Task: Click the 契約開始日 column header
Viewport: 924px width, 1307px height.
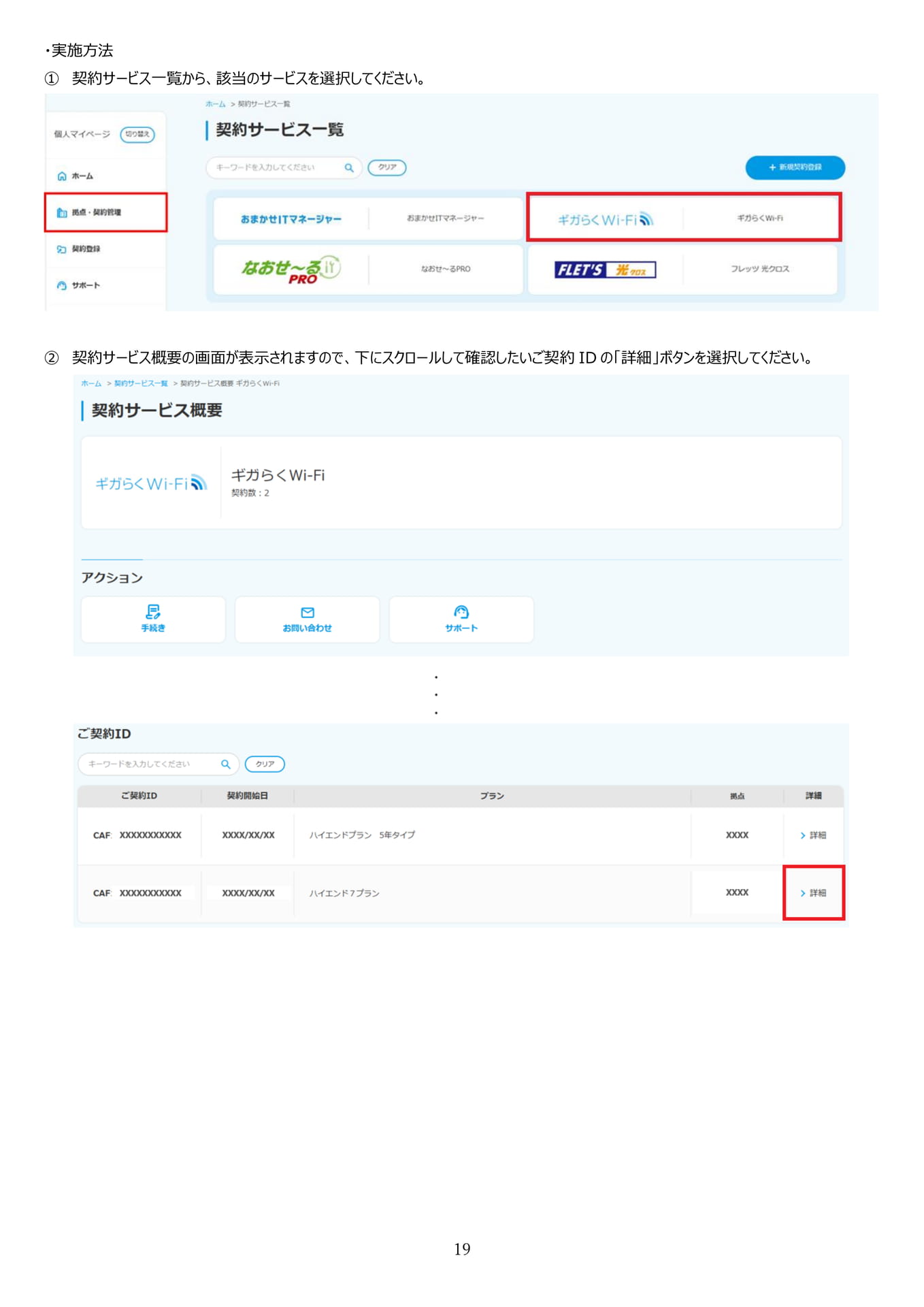Action: point(247,796)
